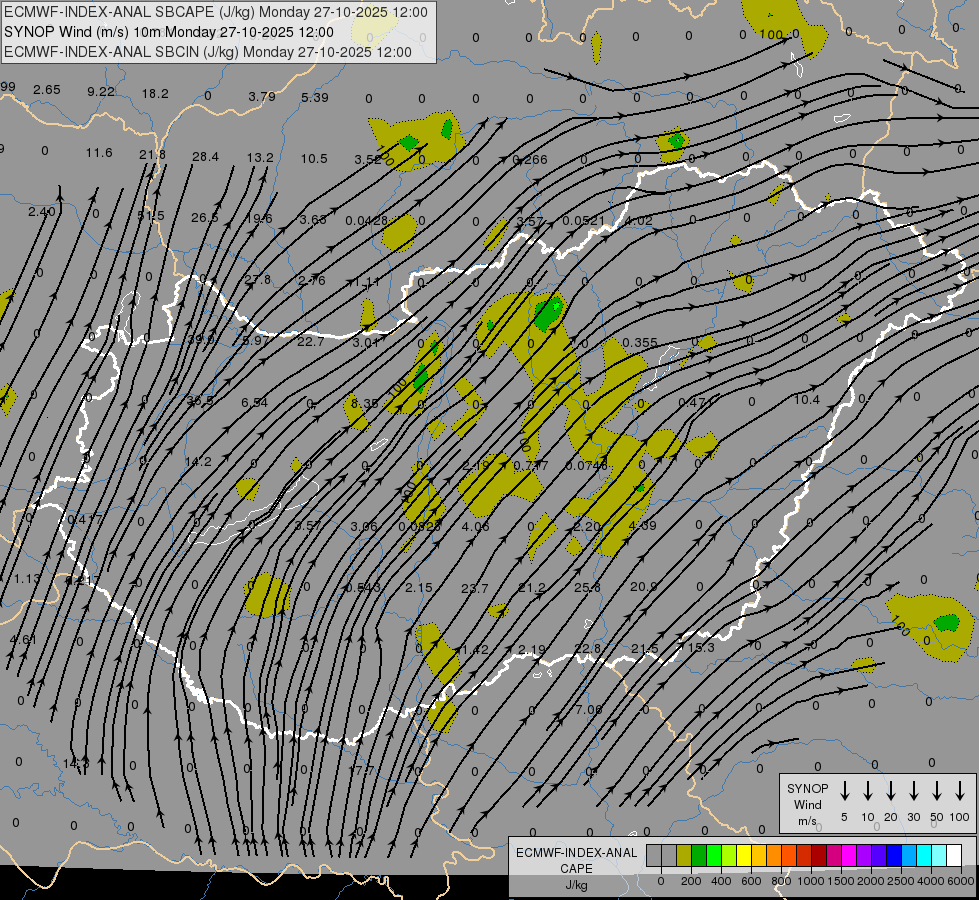
Task: Click the 17.7 value on the map
Action: [361, 770]
